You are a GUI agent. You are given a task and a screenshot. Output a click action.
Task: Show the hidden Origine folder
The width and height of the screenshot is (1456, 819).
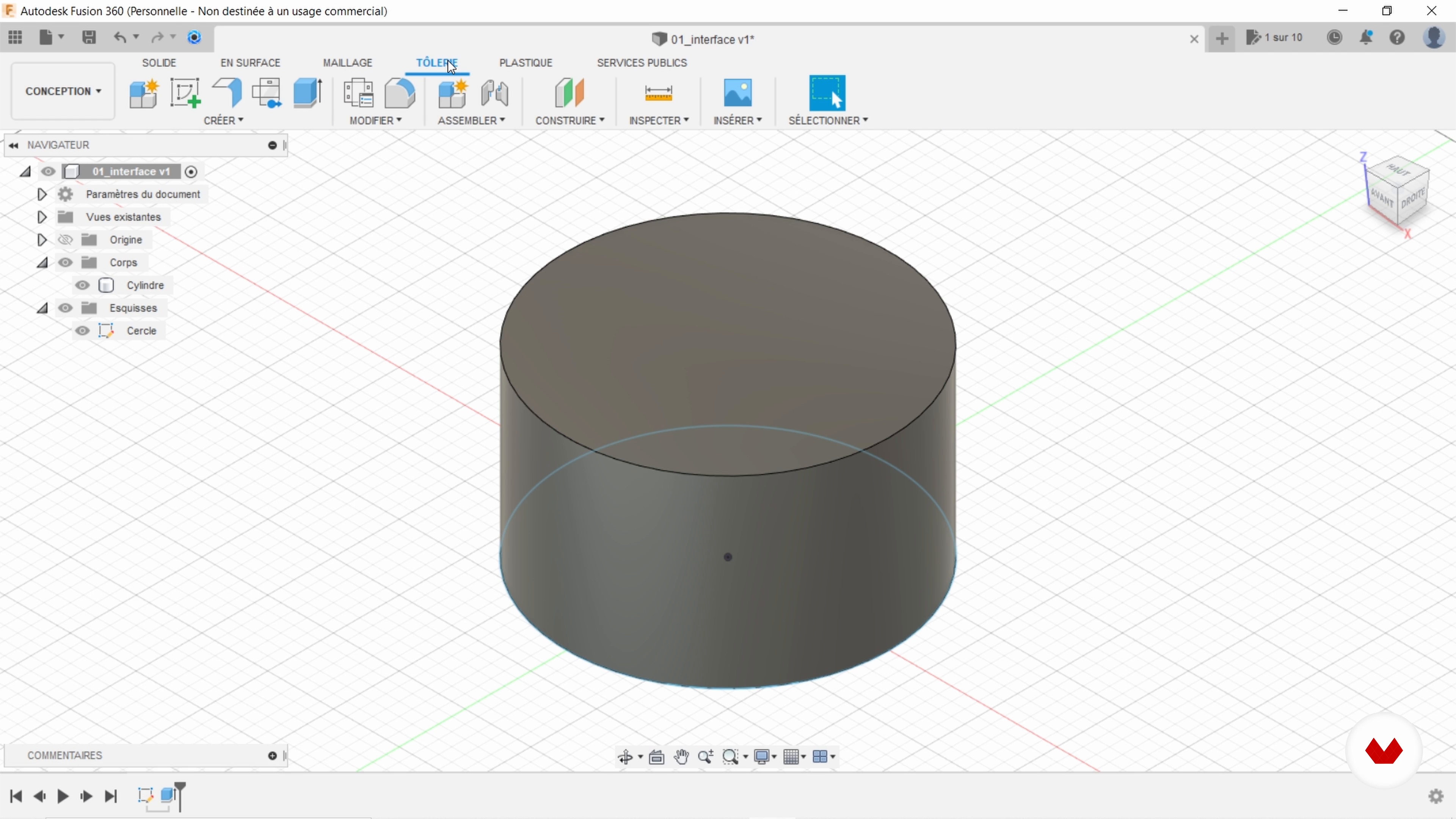[x=66, y=240]
